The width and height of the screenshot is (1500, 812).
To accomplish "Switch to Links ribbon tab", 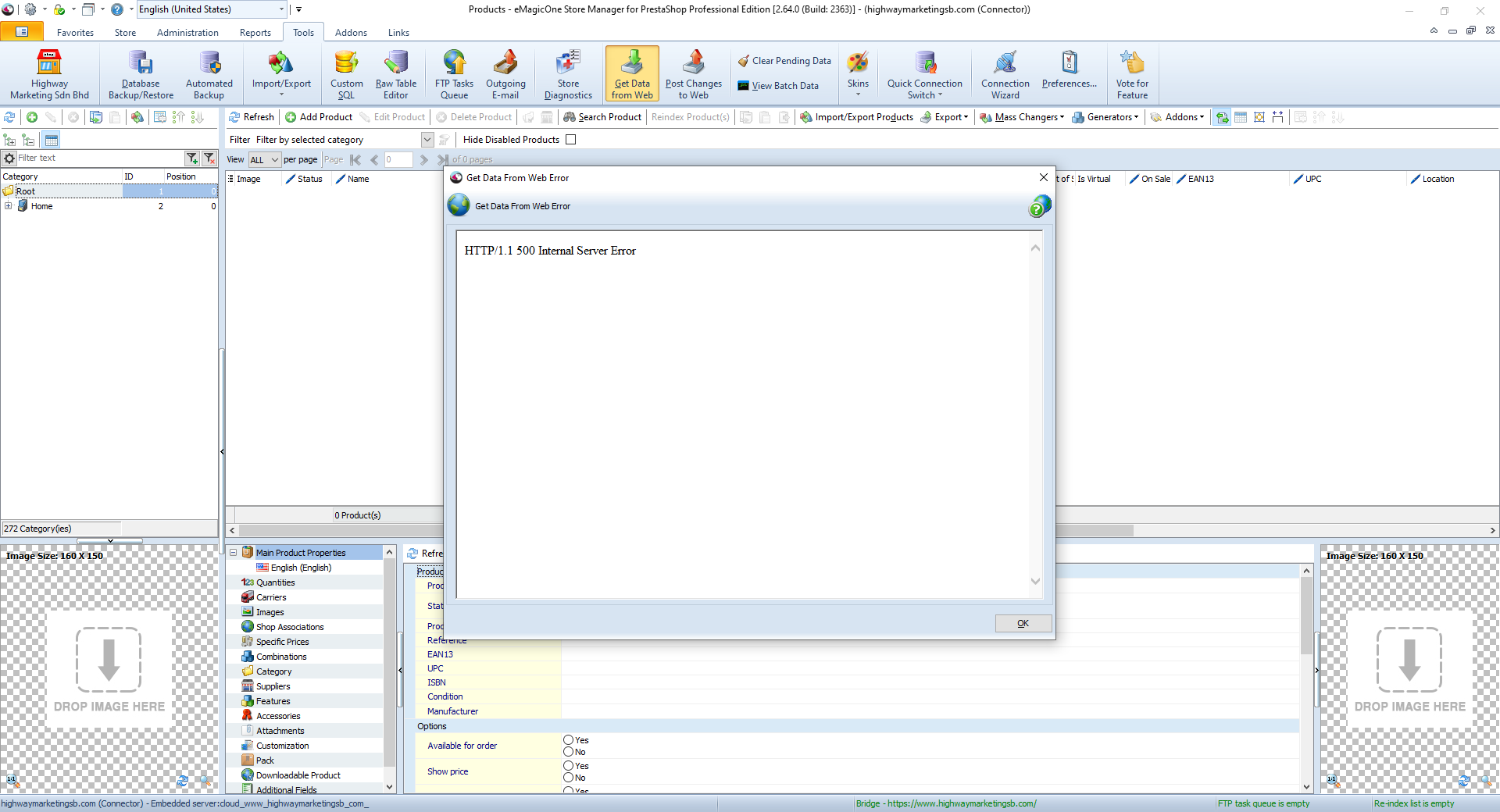I will (398, 33).
